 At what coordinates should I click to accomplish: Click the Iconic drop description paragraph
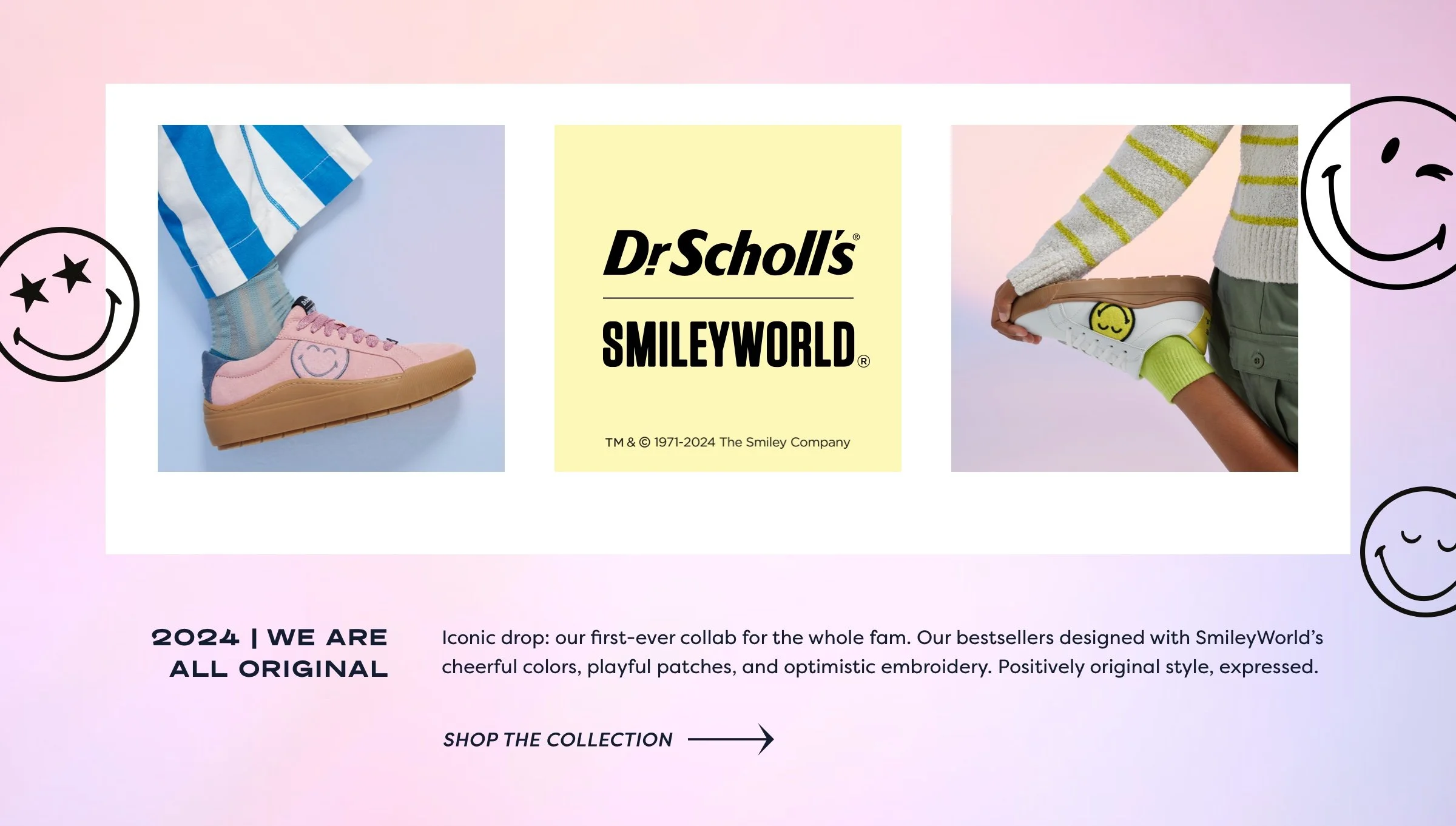coord(882,652)
